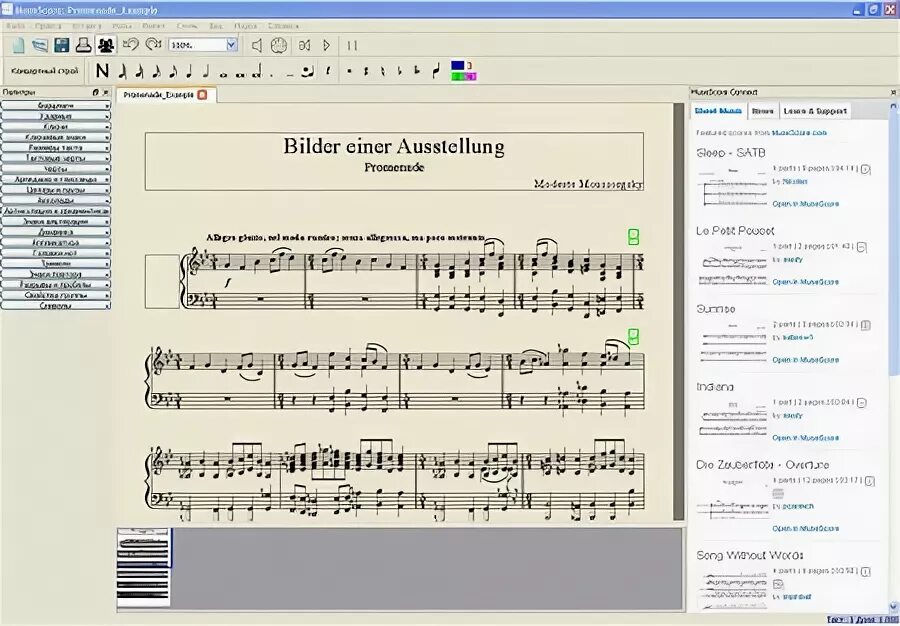Viewport: 900px width, 626px height.
Task: Click the community people icon in the toolbar
Action: (x=106, y=45)
